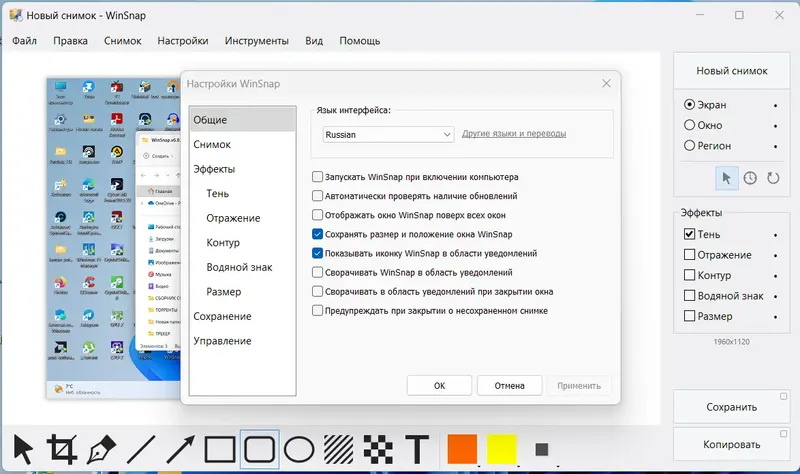The width and height of the screenshot is (800, 474).
Task: Click the Сохранить button
Action: pyautogui.click(x=732, y=407)
